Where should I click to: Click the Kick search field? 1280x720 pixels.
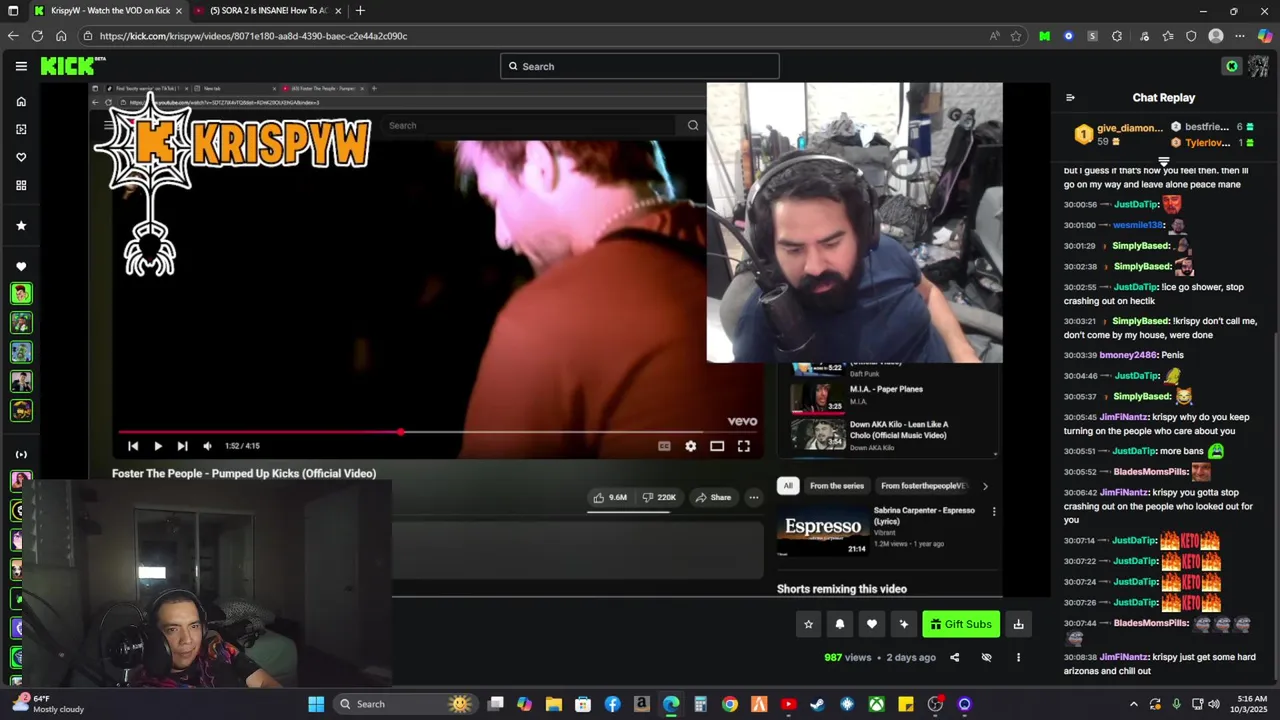pos(640,66)
